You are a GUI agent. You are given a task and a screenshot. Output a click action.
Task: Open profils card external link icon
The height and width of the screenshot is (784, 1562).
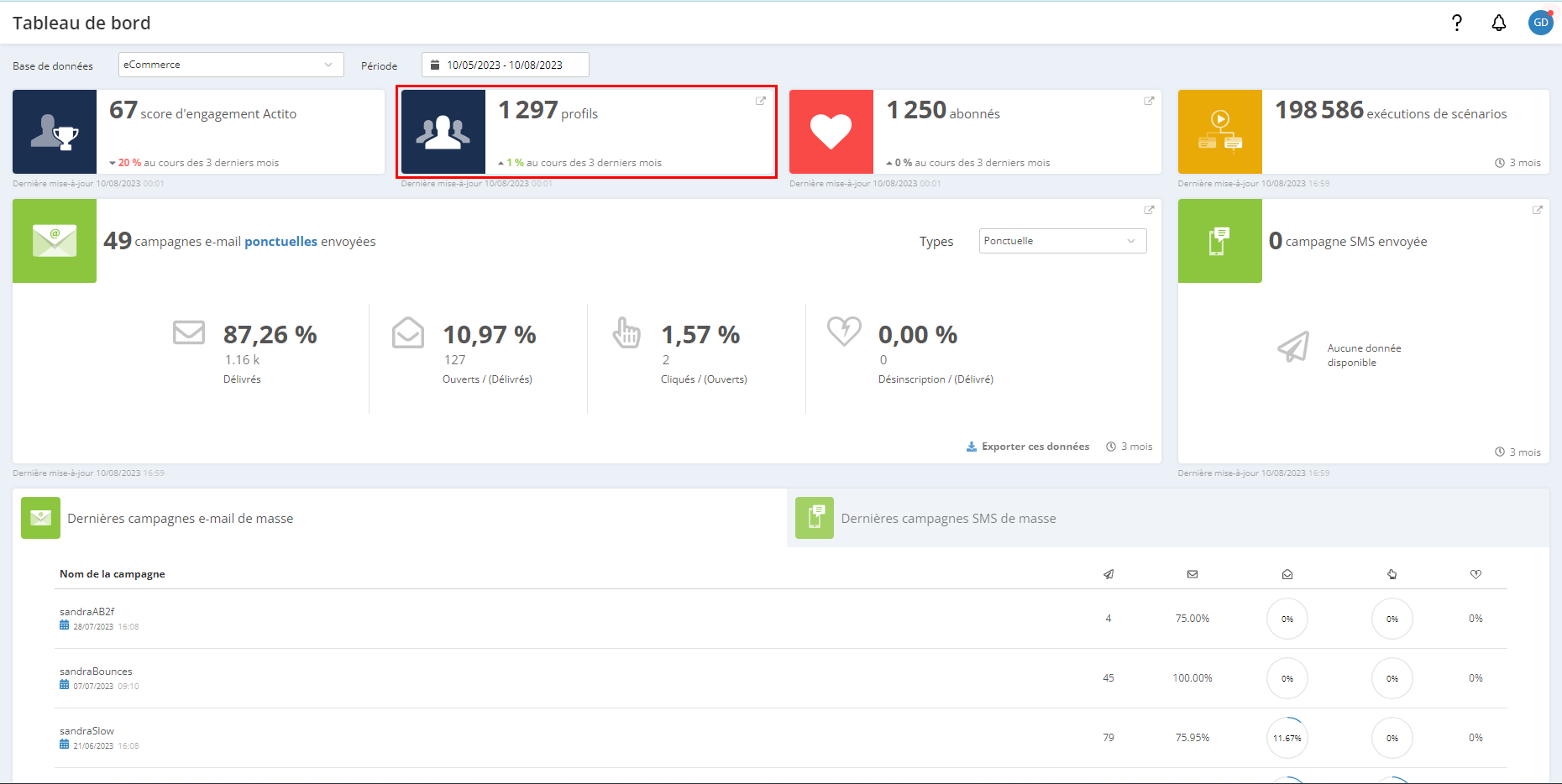point(761,101)
